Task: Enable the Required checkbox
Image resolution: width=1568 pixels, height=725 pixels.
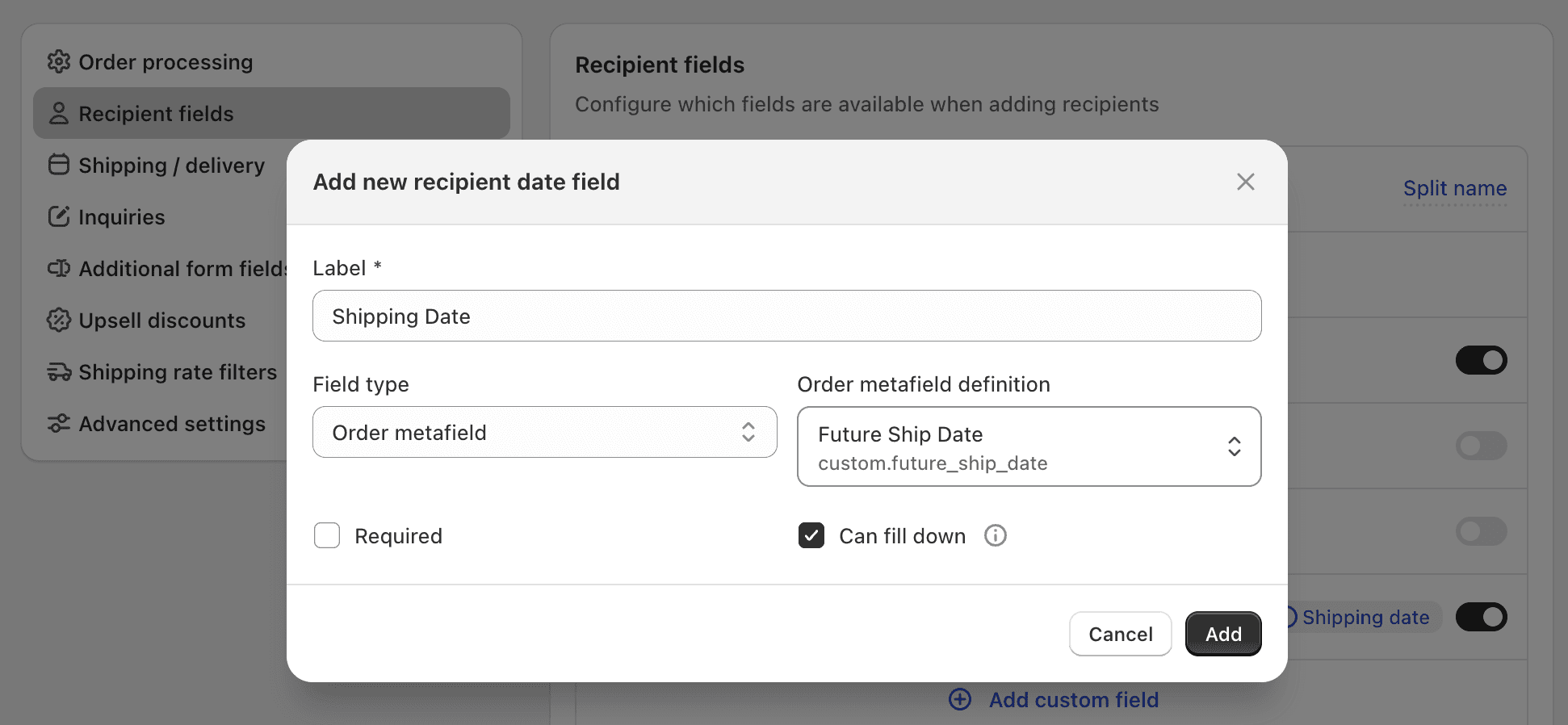Action: coord(327,535)
